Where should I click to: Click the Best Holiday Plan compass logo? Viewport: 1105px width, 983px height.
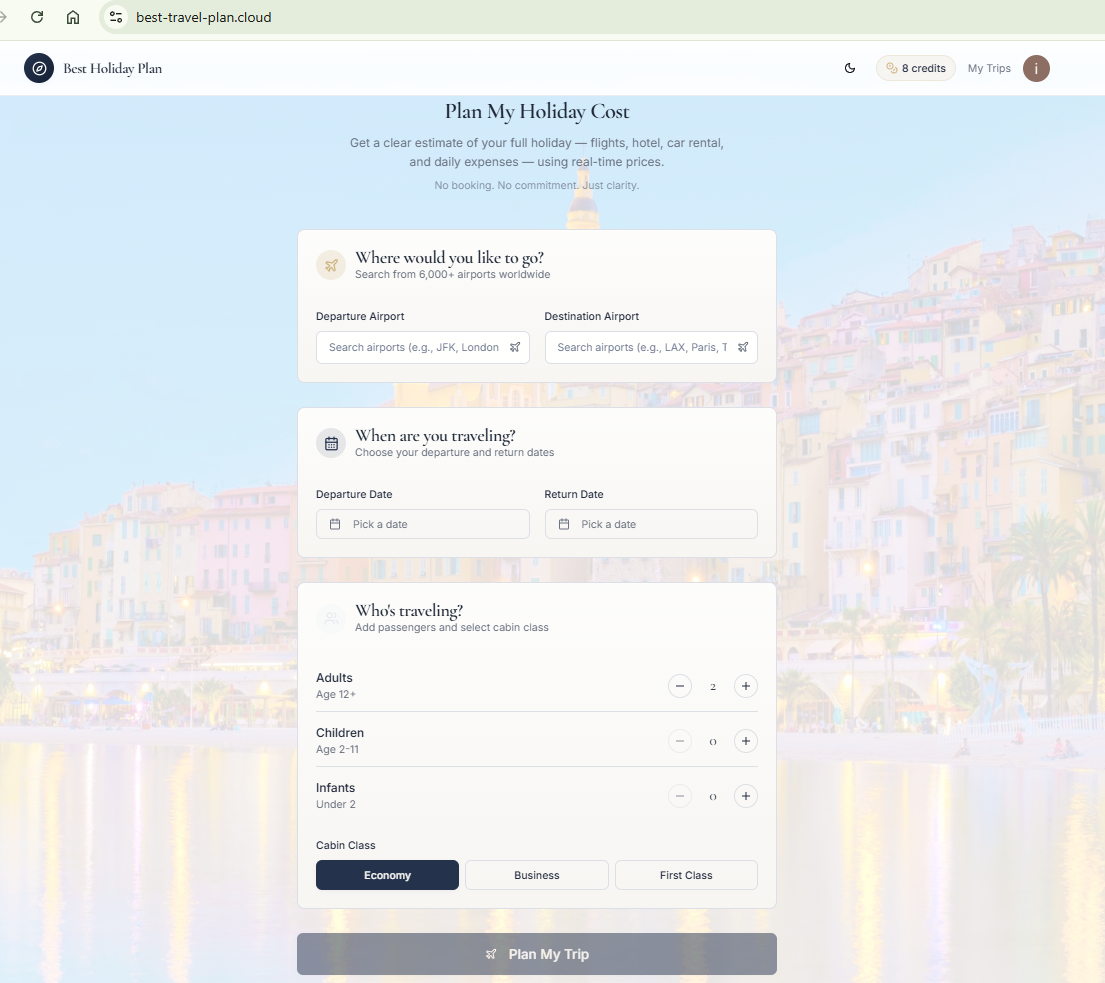coord(39,68)
